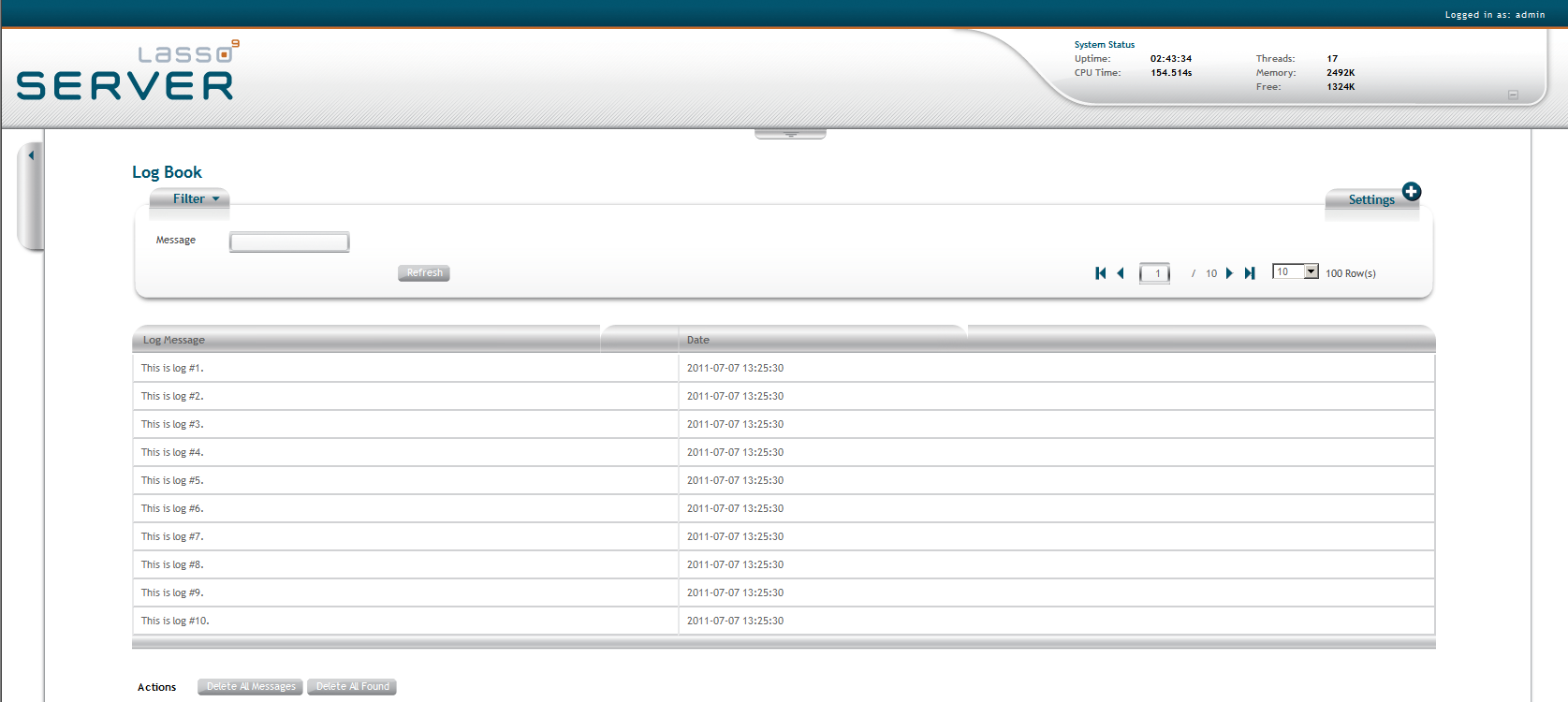Open the Settings tab
Screen dimensions: 1568x702
click(1370, 200)
